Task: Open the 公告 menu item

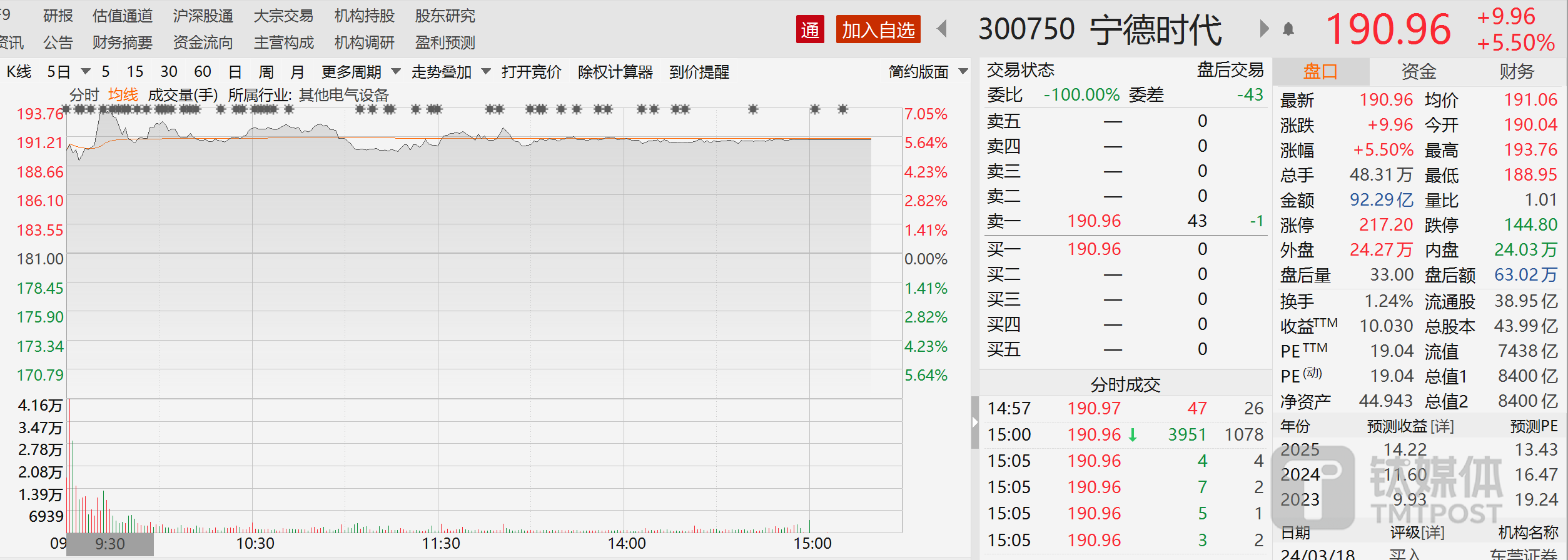Action: point(58,42)
